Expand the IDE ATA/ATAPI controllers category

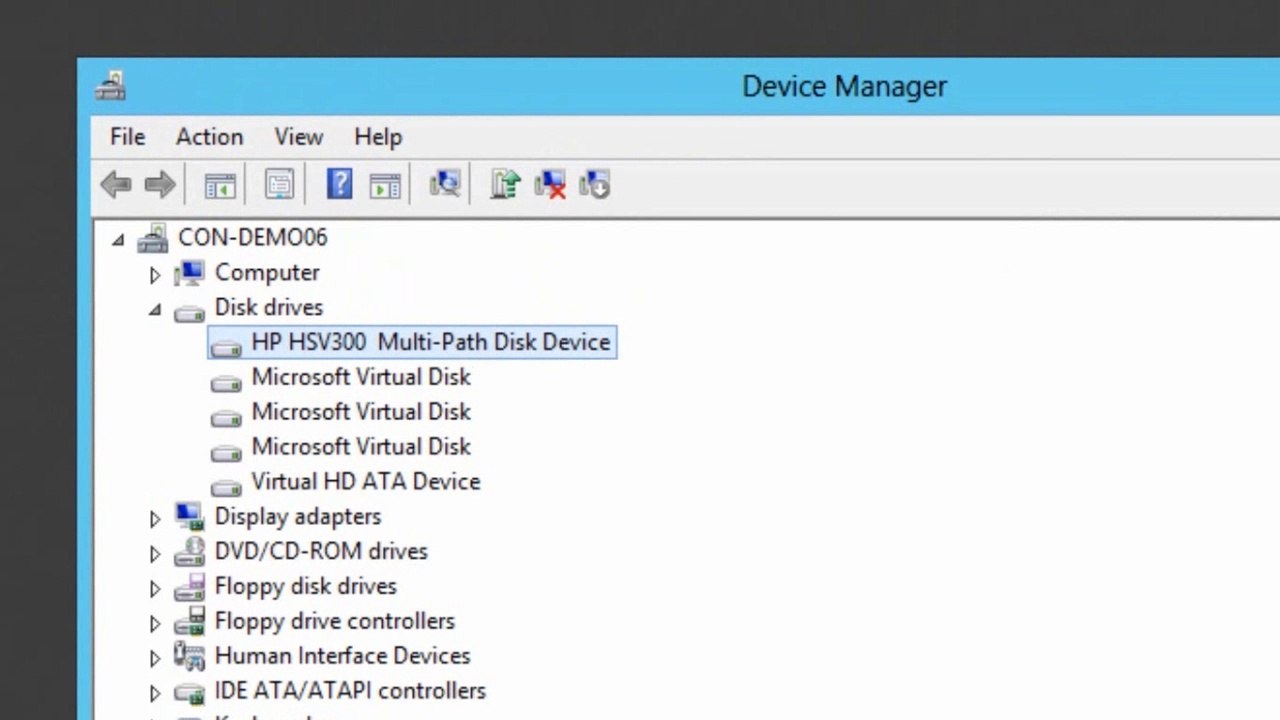click(155, 693)
